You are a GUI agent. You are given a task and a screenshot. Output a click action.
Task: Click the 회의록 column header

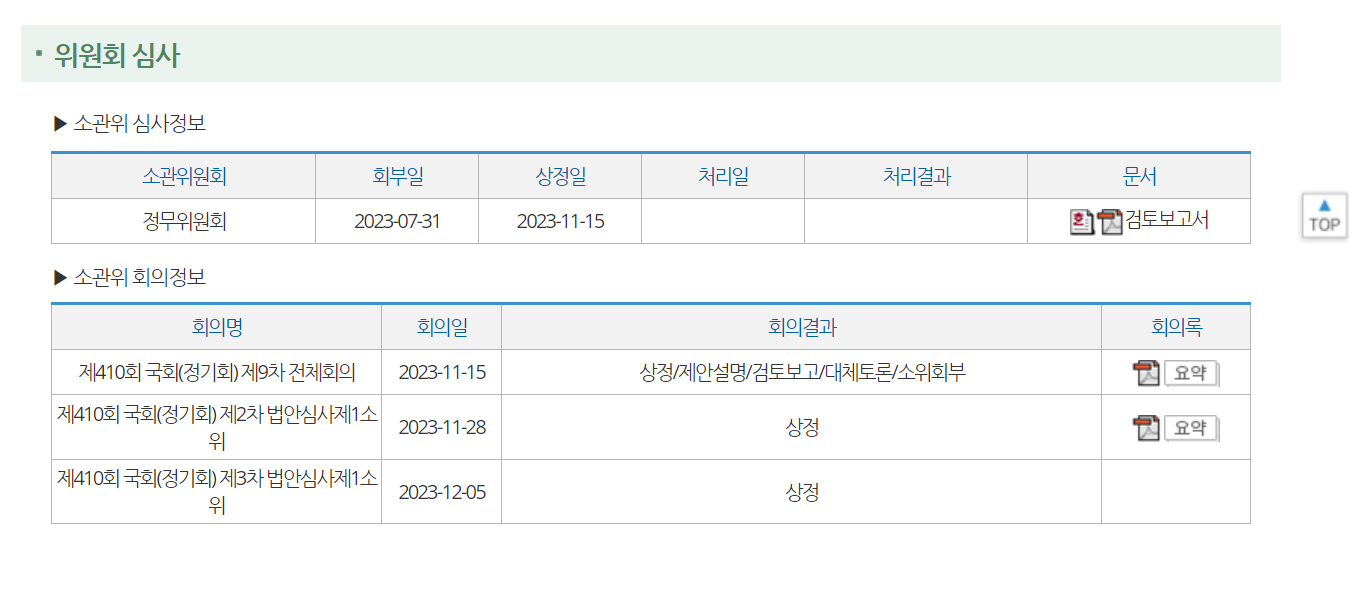(x=1176, y=327)
